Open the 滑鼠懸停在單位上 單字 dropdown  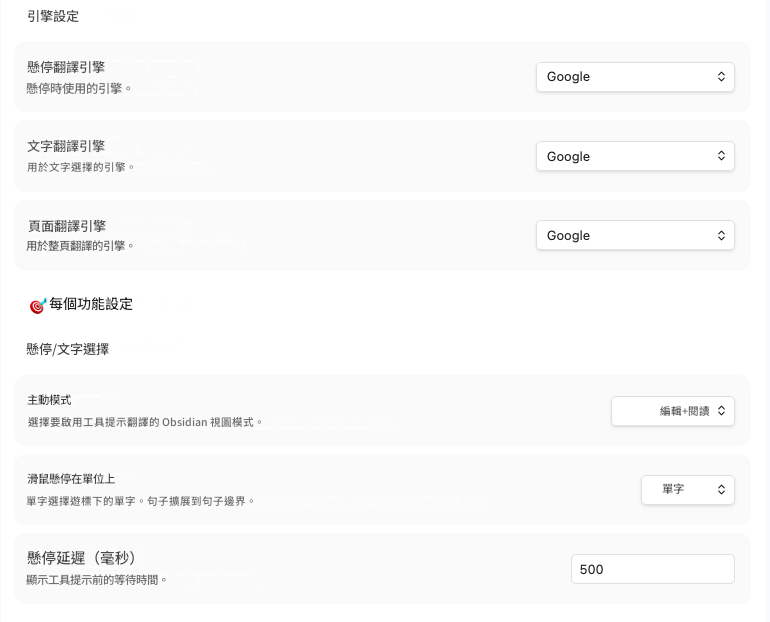[688, 489]
